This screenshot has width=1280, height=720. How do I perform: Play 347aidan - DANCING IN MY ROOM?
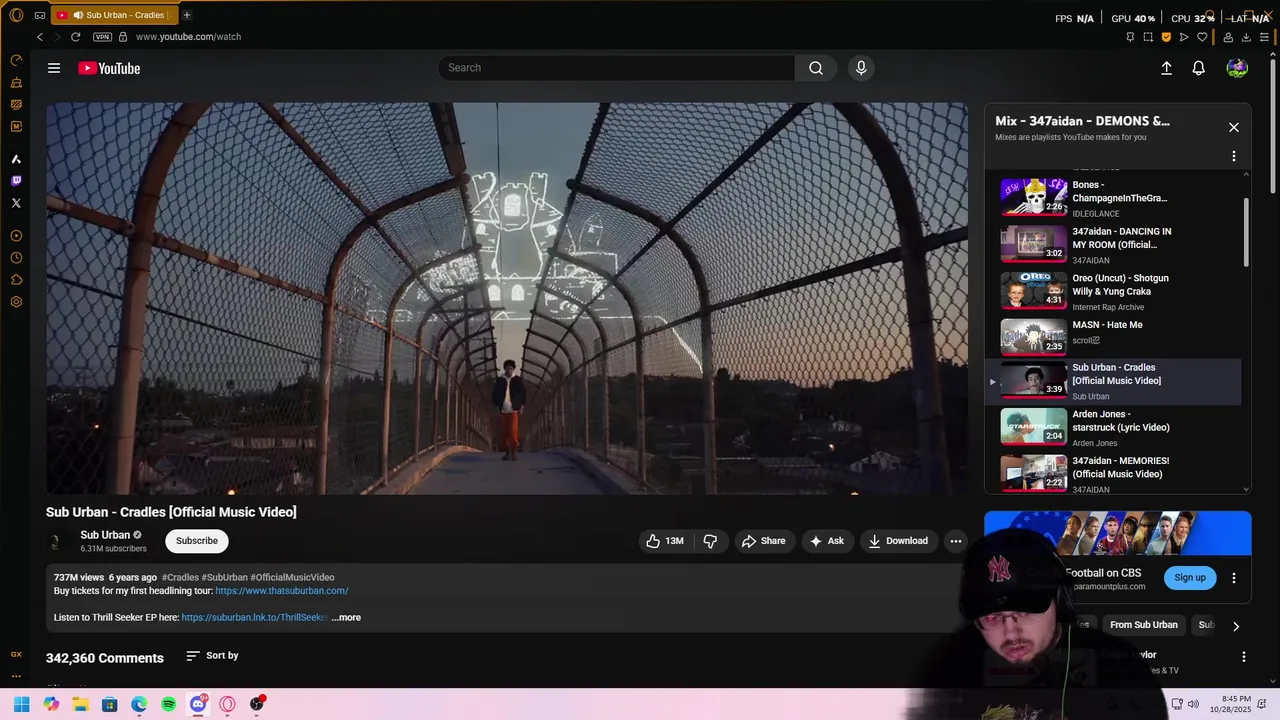point(1113,244)
